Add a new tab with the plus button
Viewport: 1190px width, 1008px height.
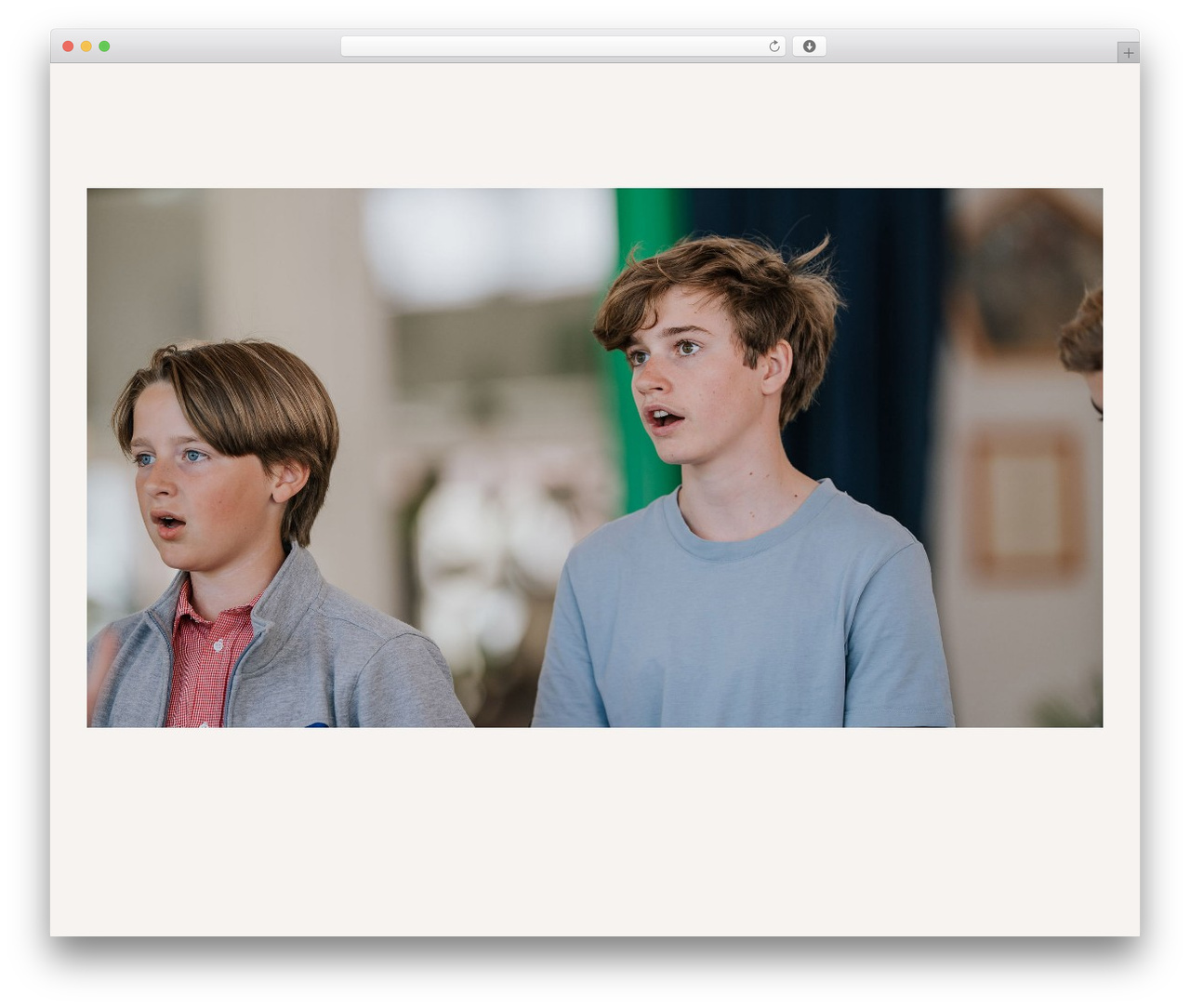tap(1128, 53)
